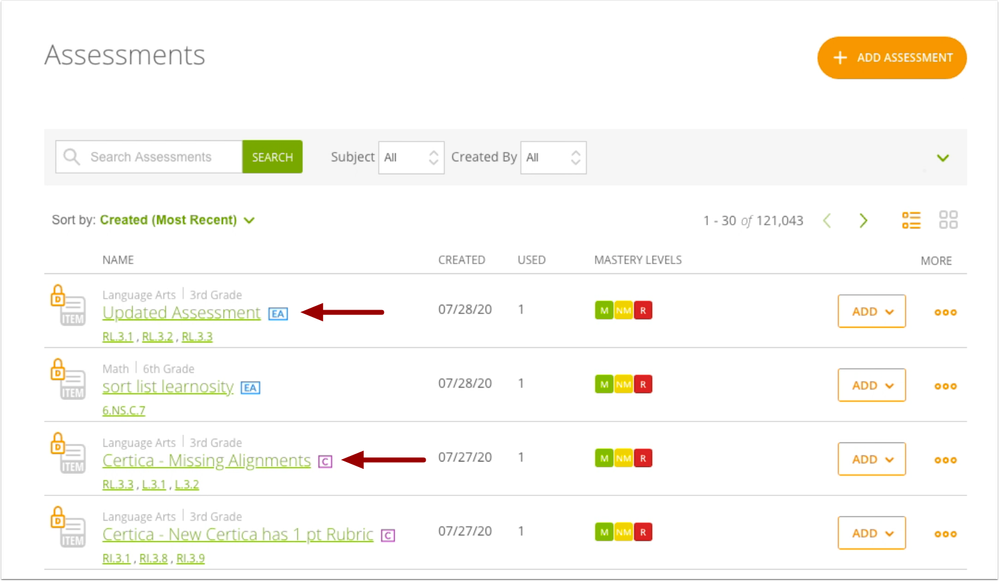Open more options for sort list learnosity
Image resolution: width=999 pixels, height=581 pixels.
[945, 386]
